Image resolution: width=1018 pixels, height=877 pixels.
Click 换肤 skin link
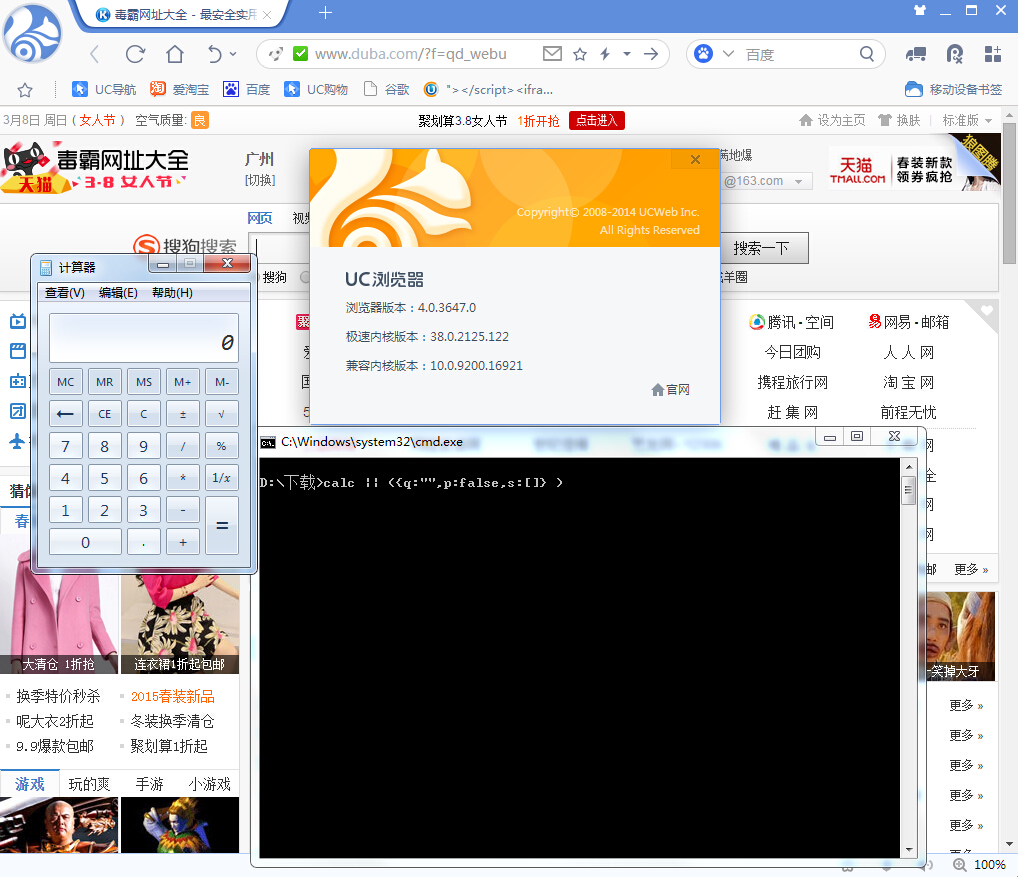click(x=899, y=120)
